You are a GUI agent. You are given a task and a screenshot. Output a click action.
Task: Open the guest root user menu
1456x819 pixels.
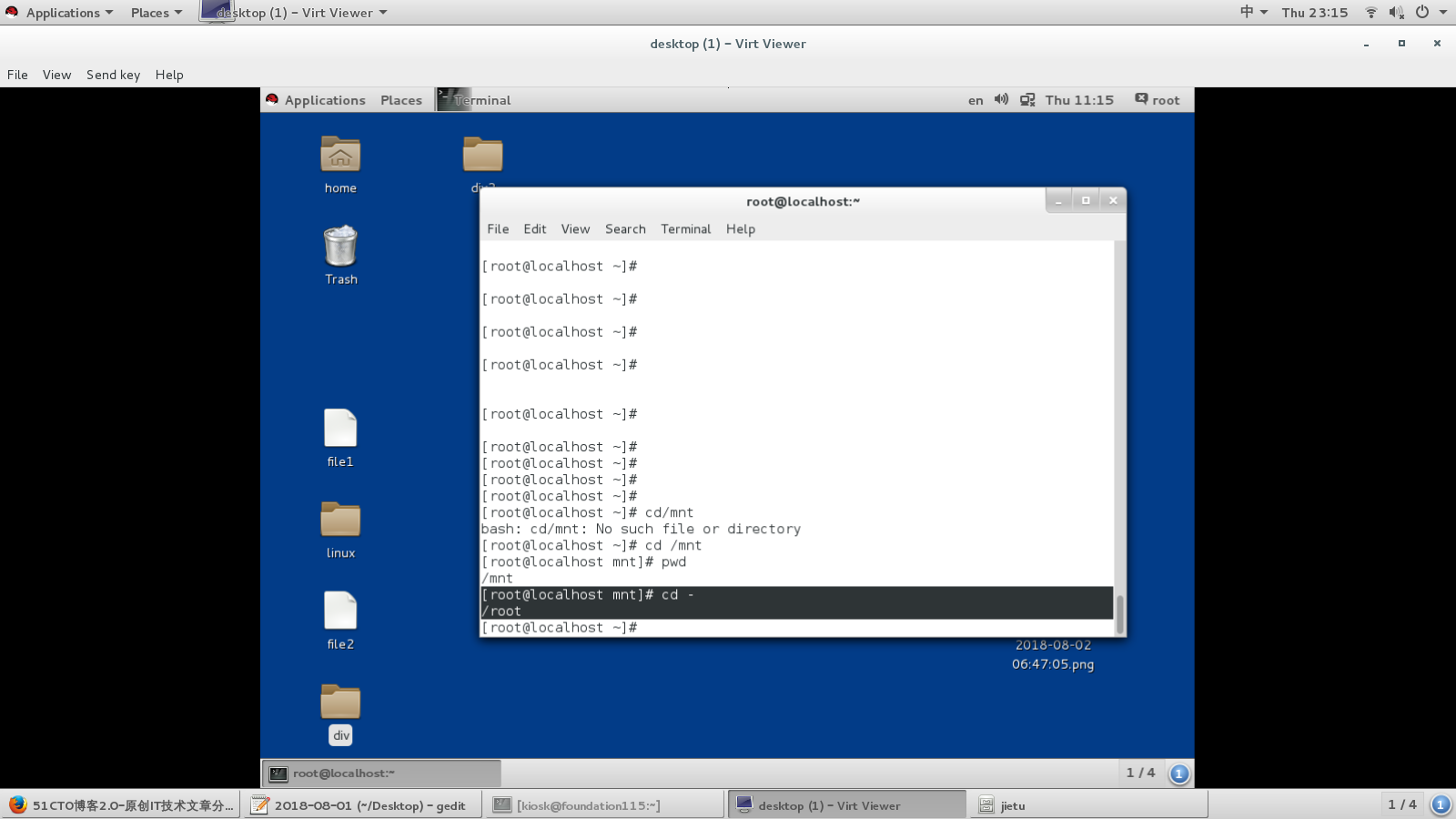point(1158,100)
